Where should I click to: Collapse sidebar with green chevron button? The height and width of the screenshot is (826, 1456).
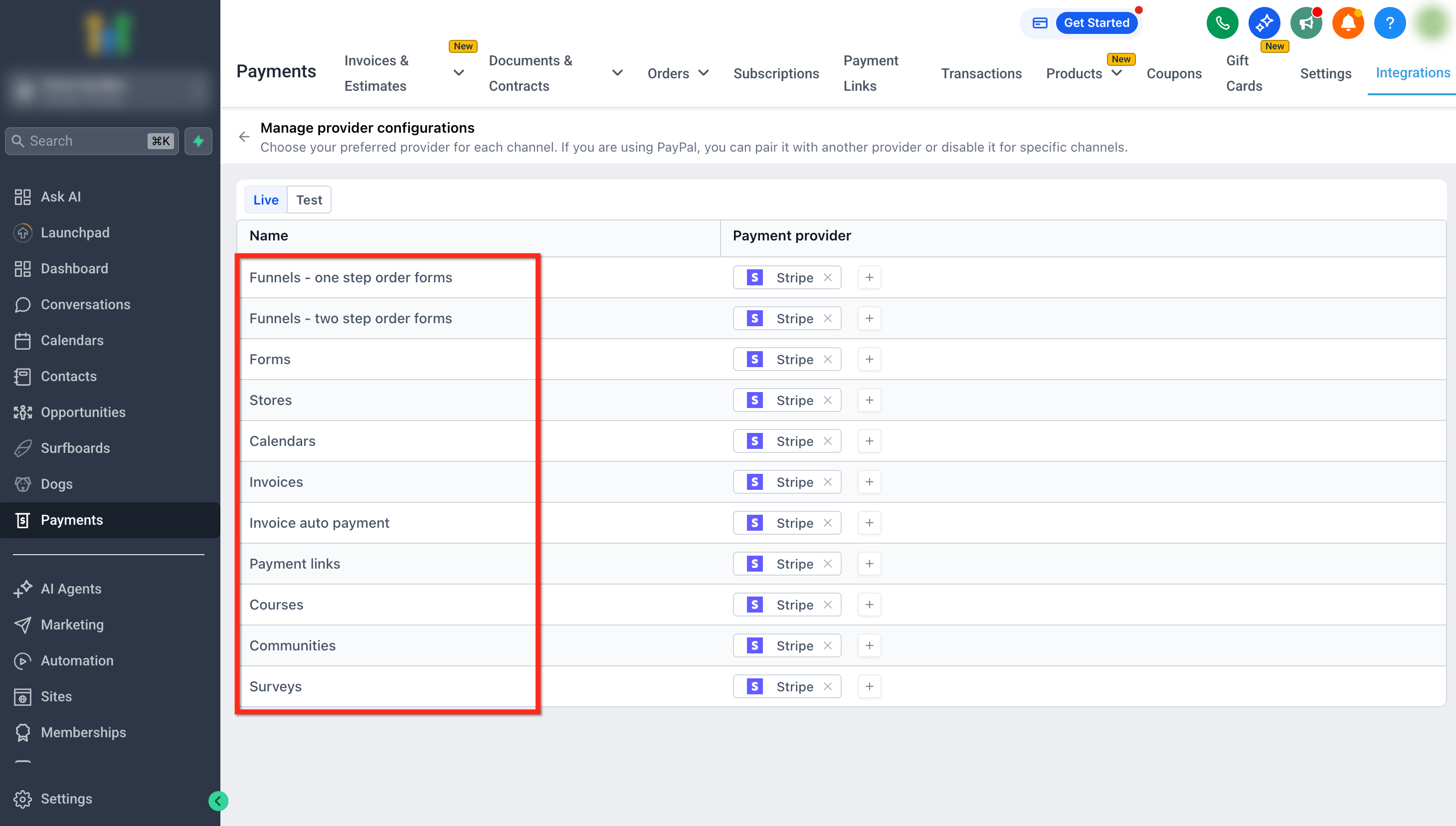(x=218, y=801)
